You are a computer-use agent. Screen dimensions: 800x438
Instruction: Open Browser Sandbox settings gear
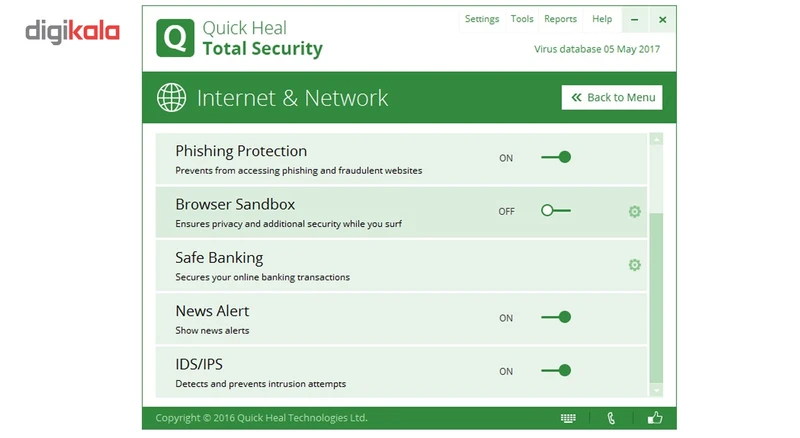[634, 211]
